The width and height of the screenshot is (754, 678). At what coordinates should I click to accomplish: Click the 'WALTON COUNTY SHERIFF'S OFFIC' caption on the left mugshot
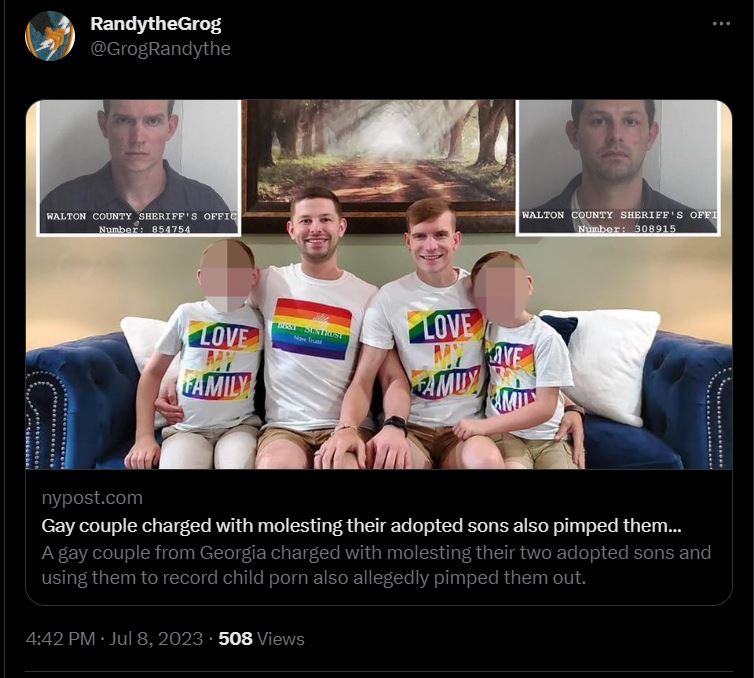141,216
